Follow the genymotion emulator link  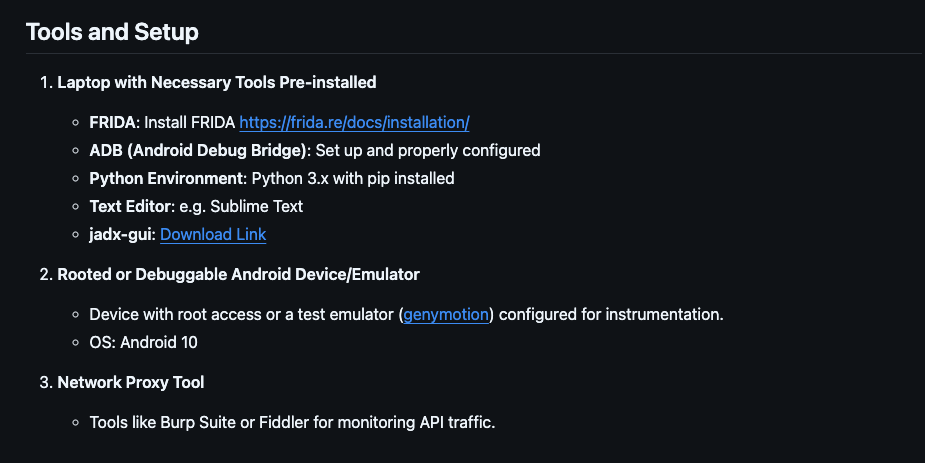pos(446,314)
